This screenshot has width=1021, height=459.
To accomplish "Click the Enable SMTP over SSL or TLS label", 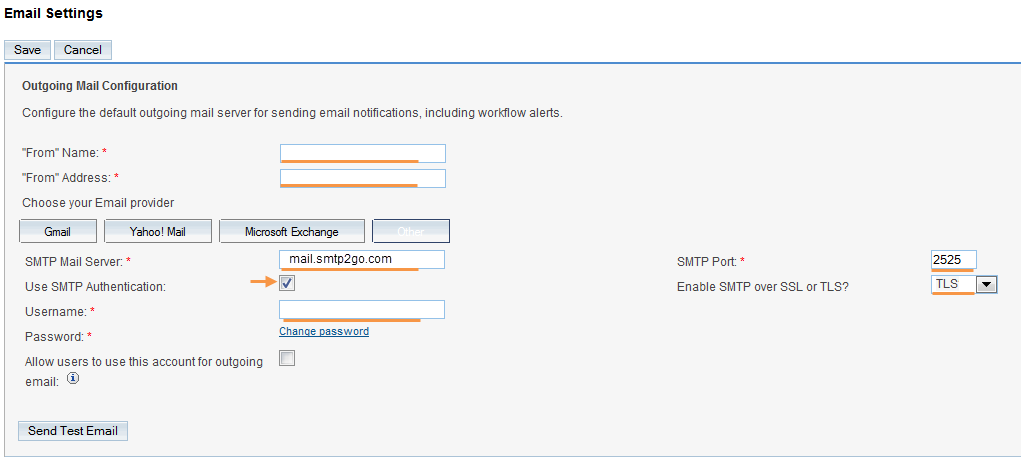I will click(762, 287).
